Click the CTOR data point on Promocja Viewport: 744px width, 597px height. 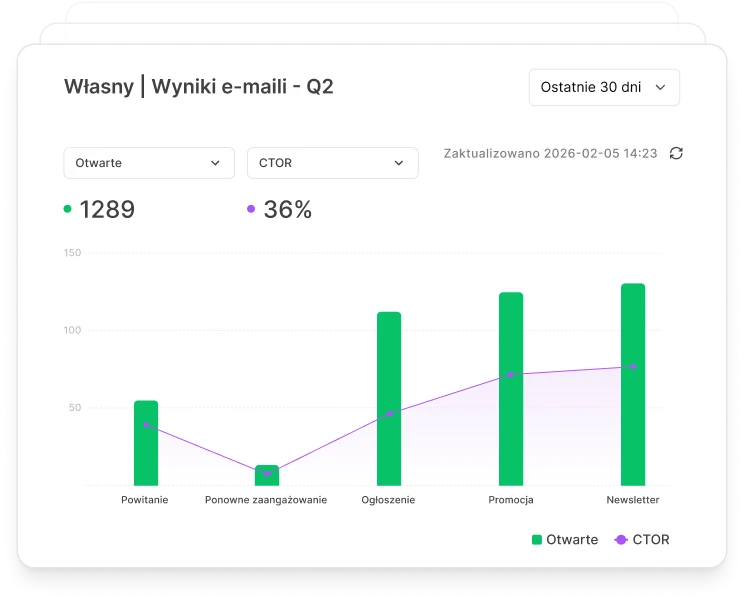coord(511,375)
